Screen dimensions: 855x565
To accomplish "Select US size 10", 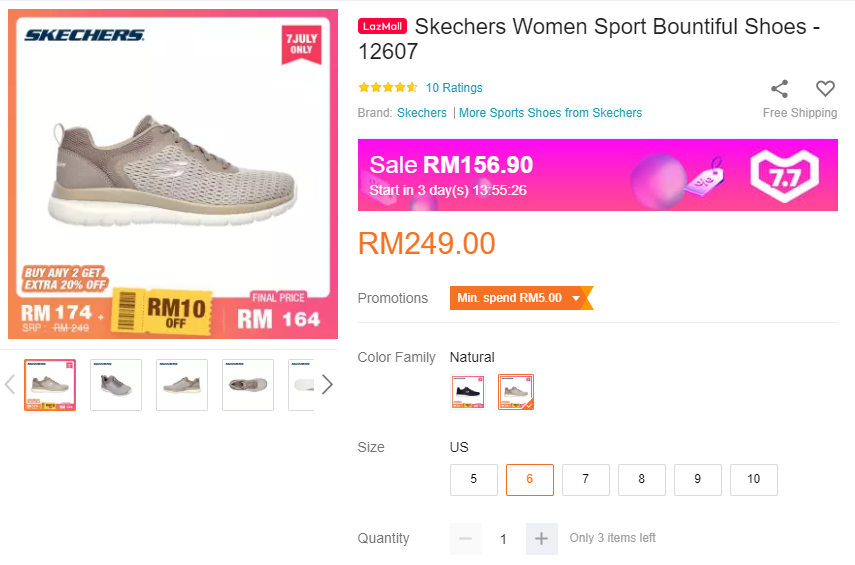I will 754,479.
